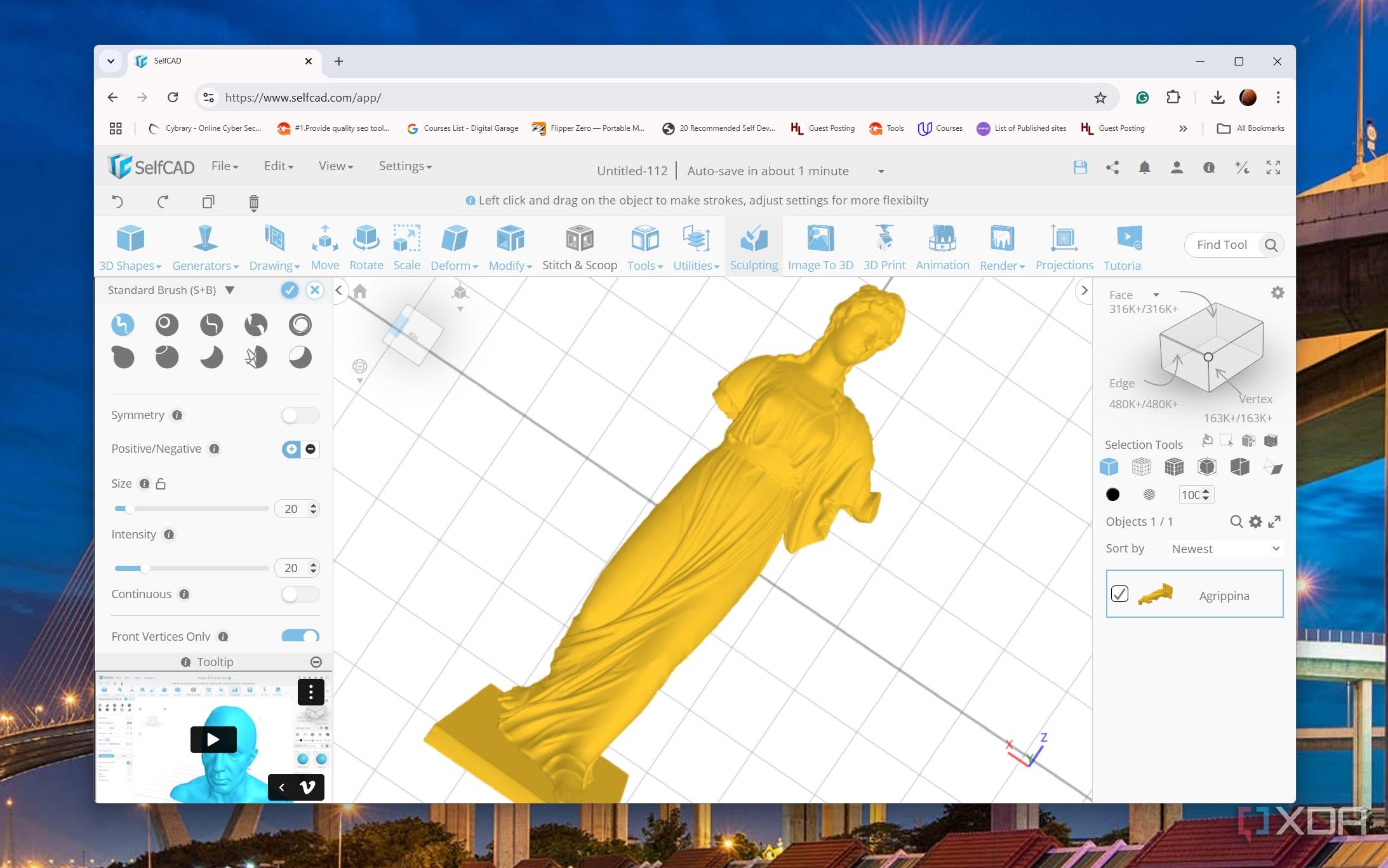
Task: Open the Stitch & Scoop tool
Action: (x=579, y=248)
